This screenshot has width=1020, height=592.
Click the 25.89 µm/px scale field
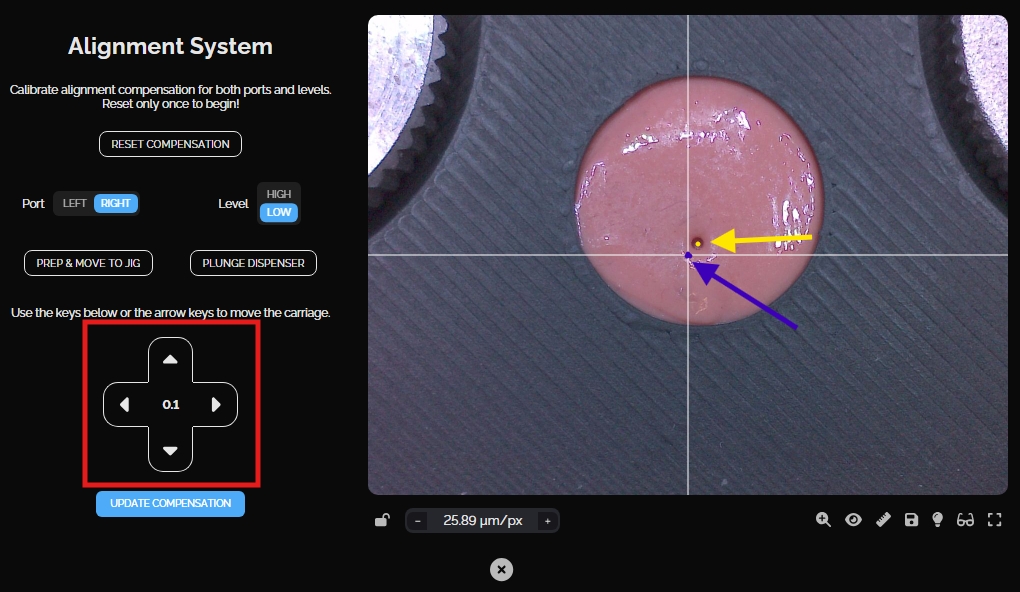482,521
